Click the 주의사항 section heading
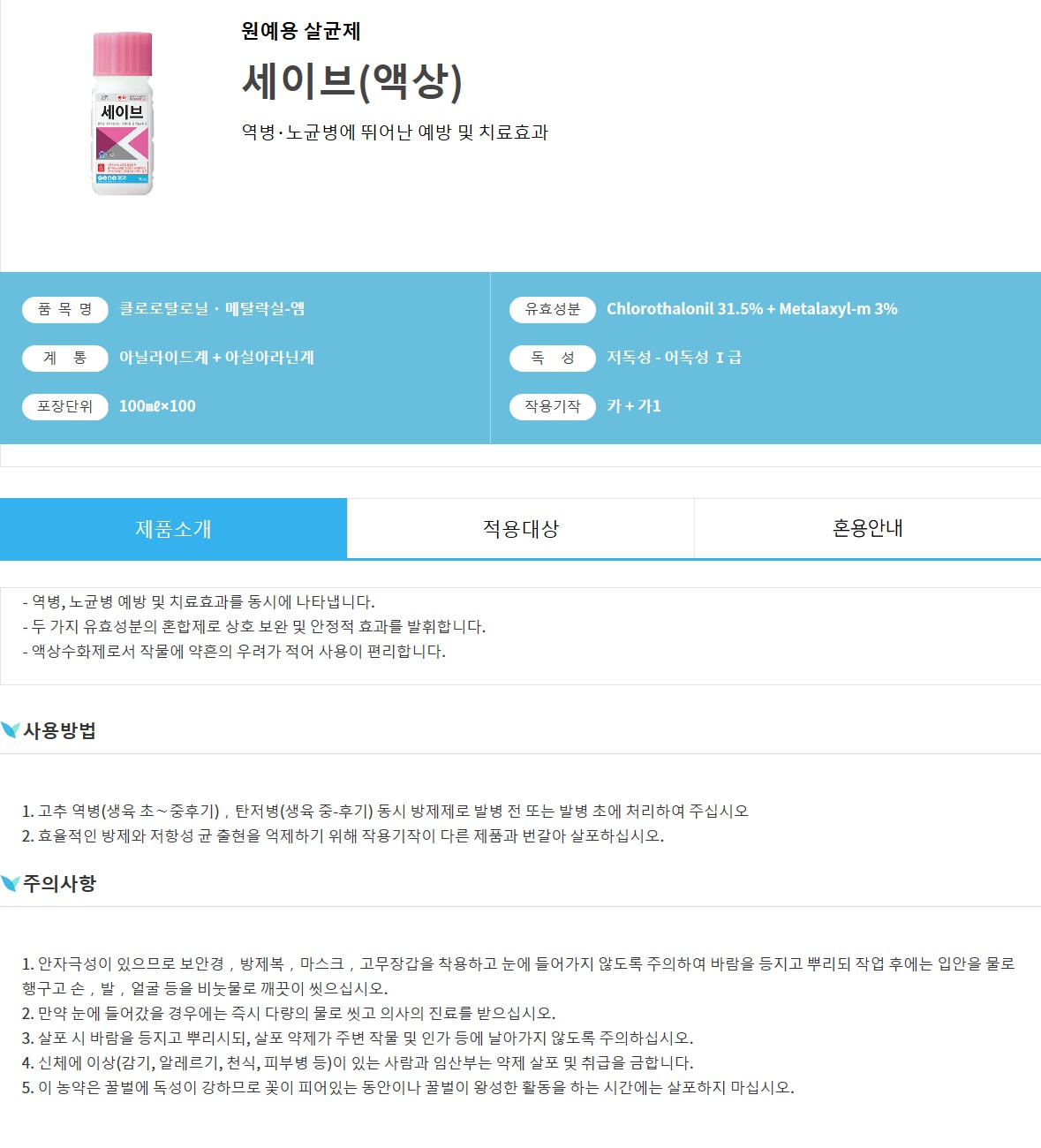The width and height of the screenshot is (1041, 1148). click(x=59, y=883)
